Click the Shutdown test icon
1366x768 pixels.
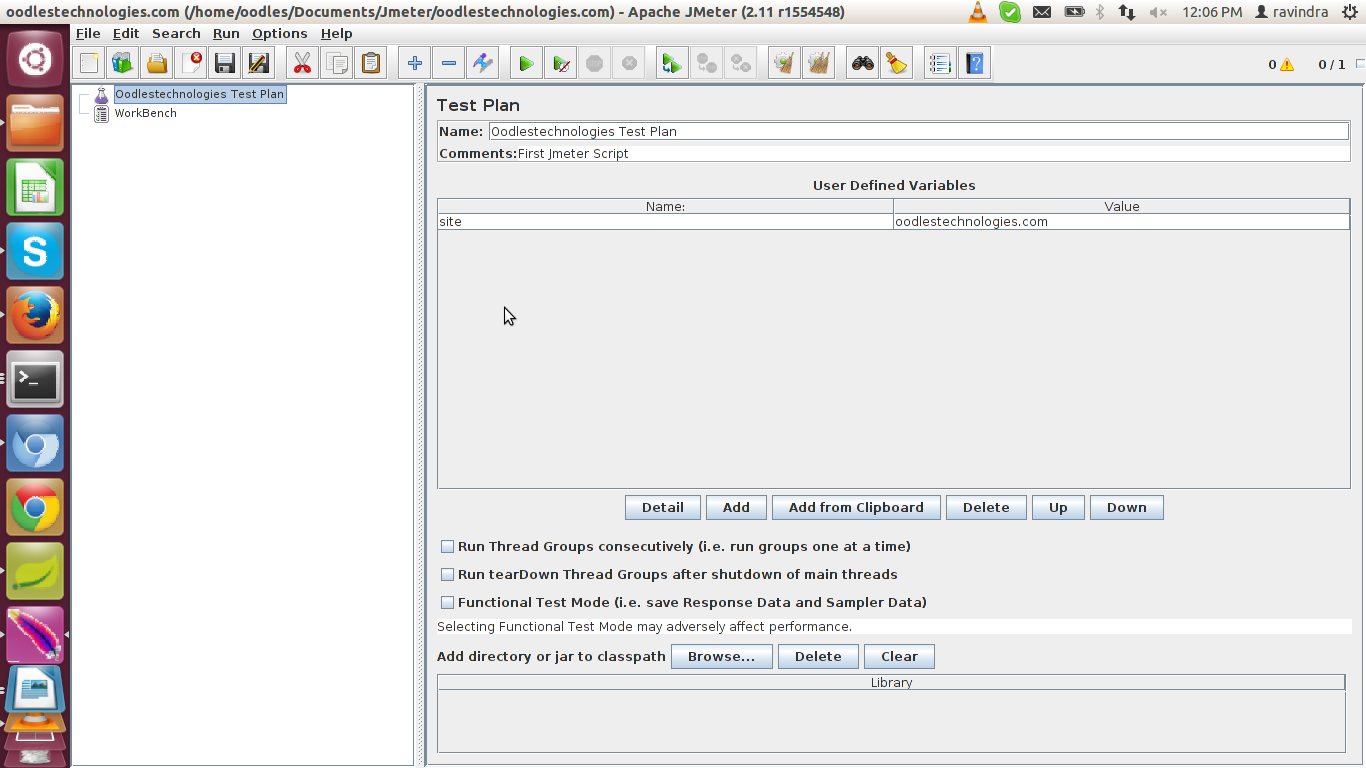pos(629,64)
